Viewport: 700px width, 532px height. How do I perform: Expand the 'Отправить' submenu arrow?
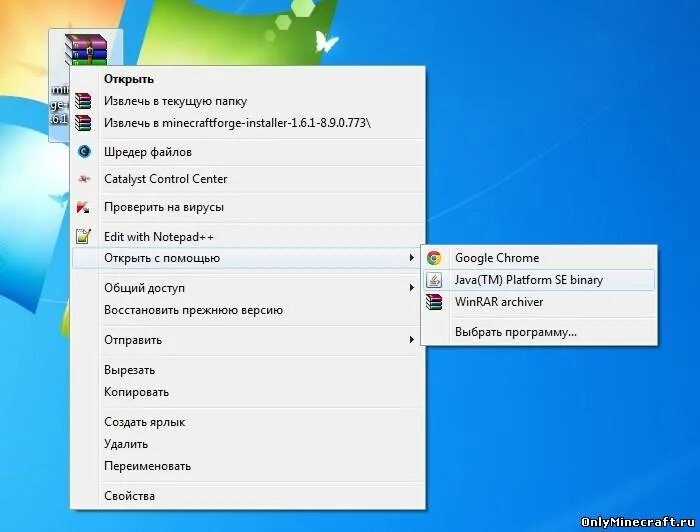[411, 340]
